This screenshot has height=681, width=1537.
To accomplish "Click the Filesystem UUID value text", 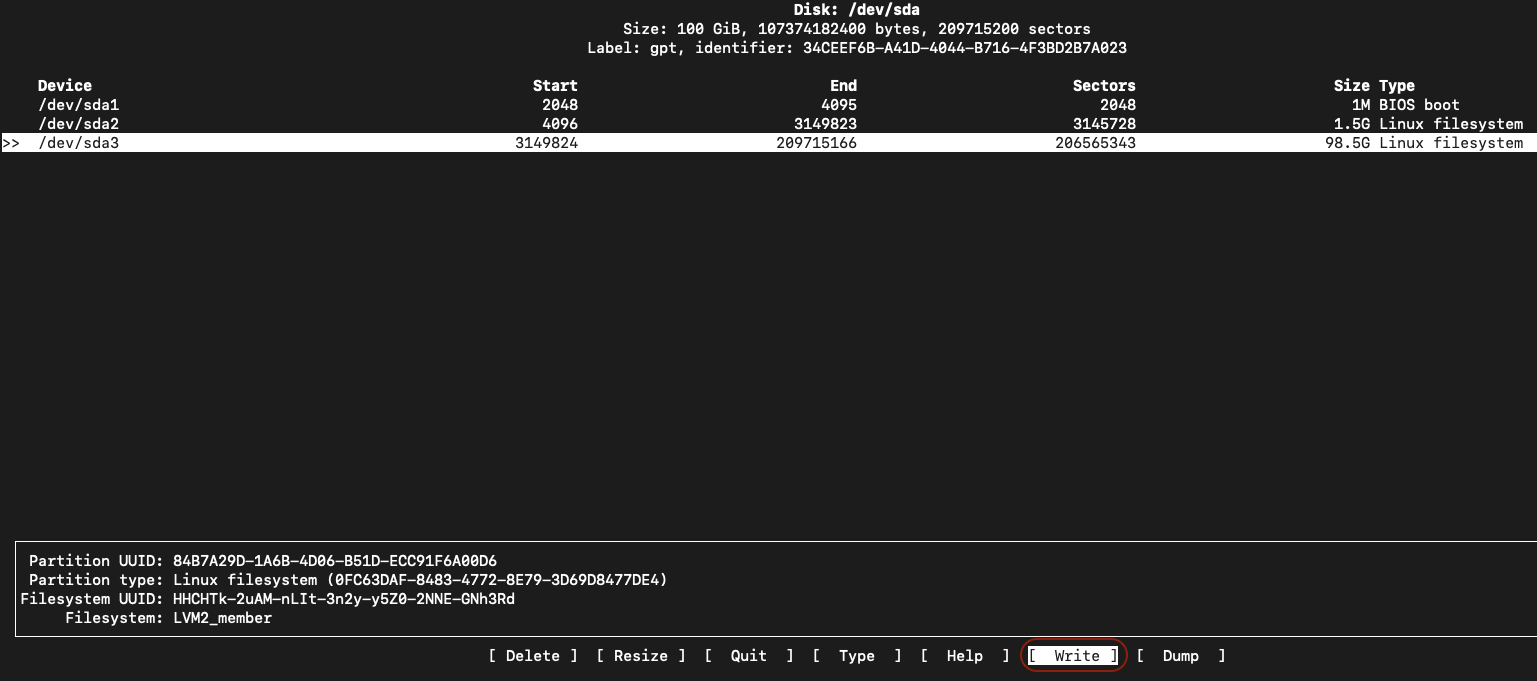I will pyautogui.click(x=343, y=599).
